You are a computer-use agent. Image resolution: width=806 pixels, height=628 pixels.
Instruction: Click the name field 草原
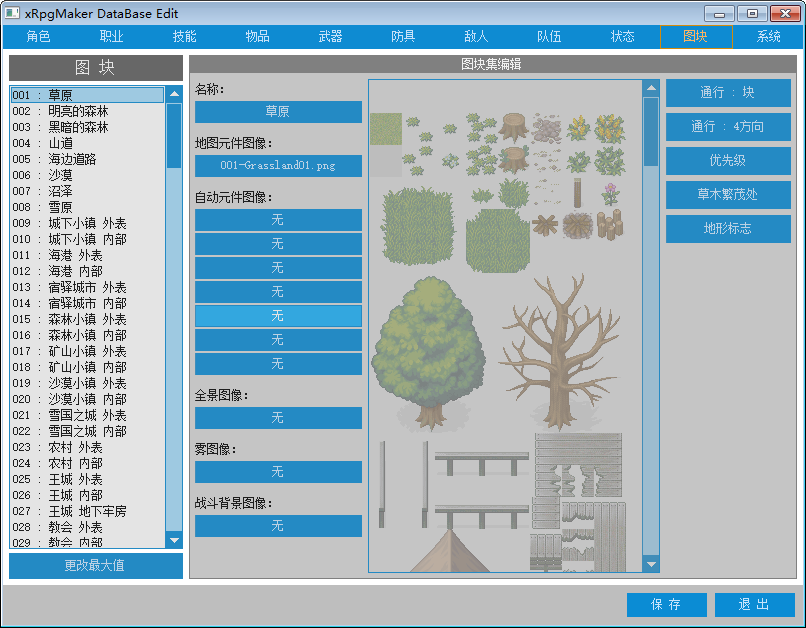(x=278, y=112)
